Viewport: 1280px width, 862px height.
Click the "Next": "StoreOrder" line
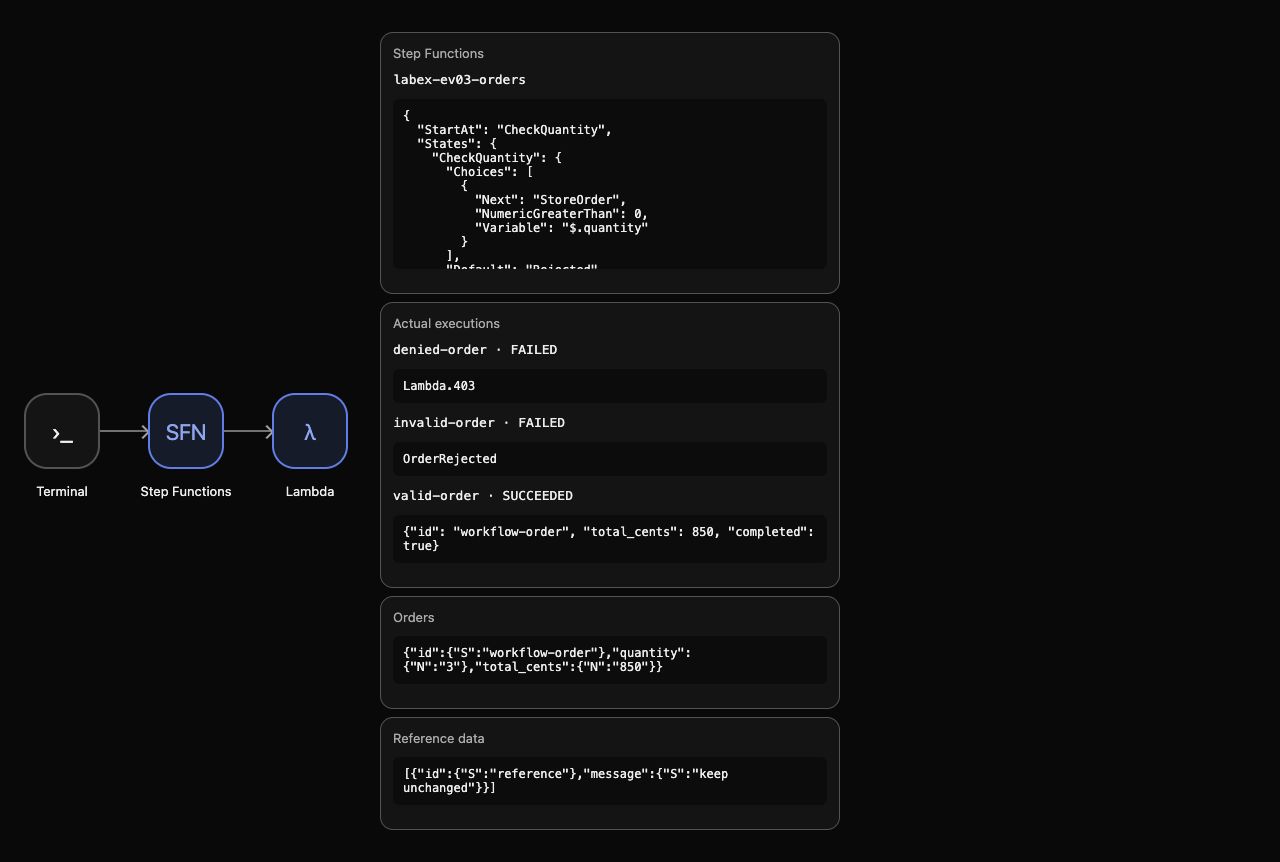550,200
